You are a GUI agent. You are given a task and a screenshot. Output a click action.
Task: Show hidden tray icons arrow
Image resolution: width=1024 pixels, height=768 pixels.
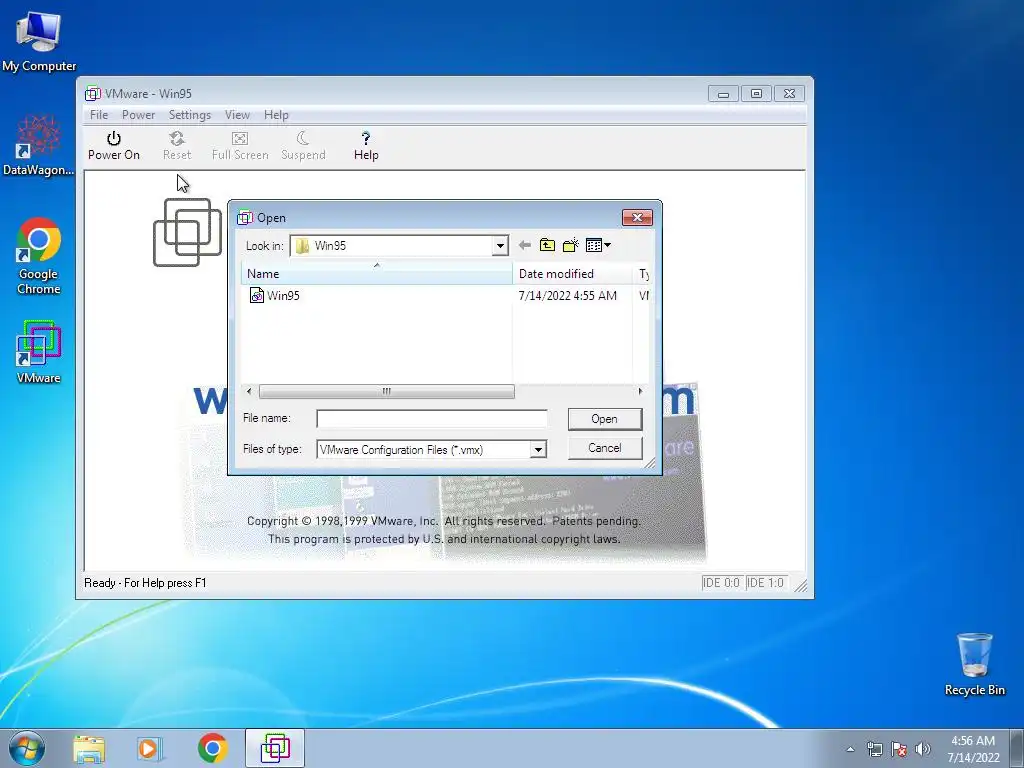coord(850,749)
